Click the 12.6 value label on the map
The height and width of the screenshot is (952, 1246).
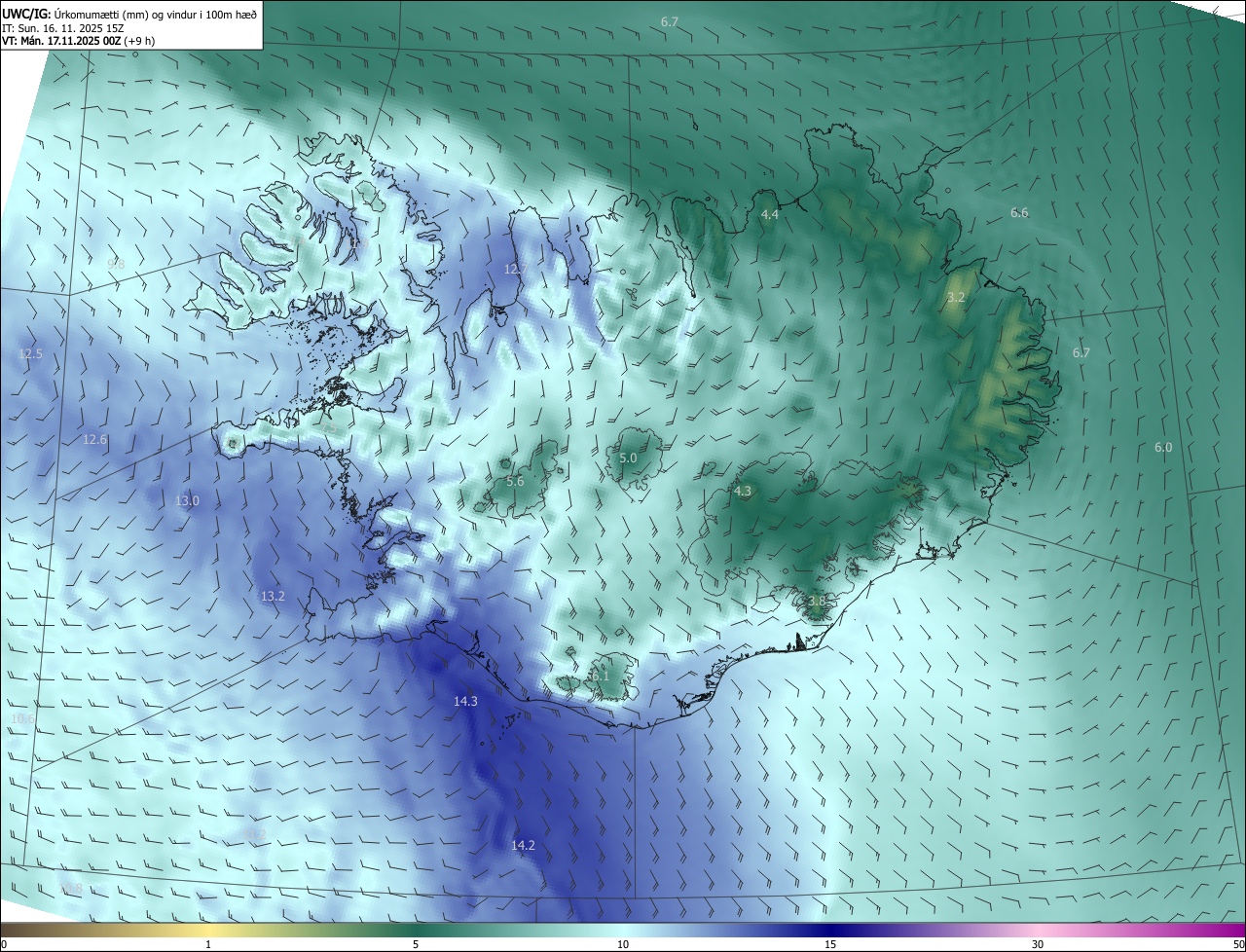click(x=94, y=439)
